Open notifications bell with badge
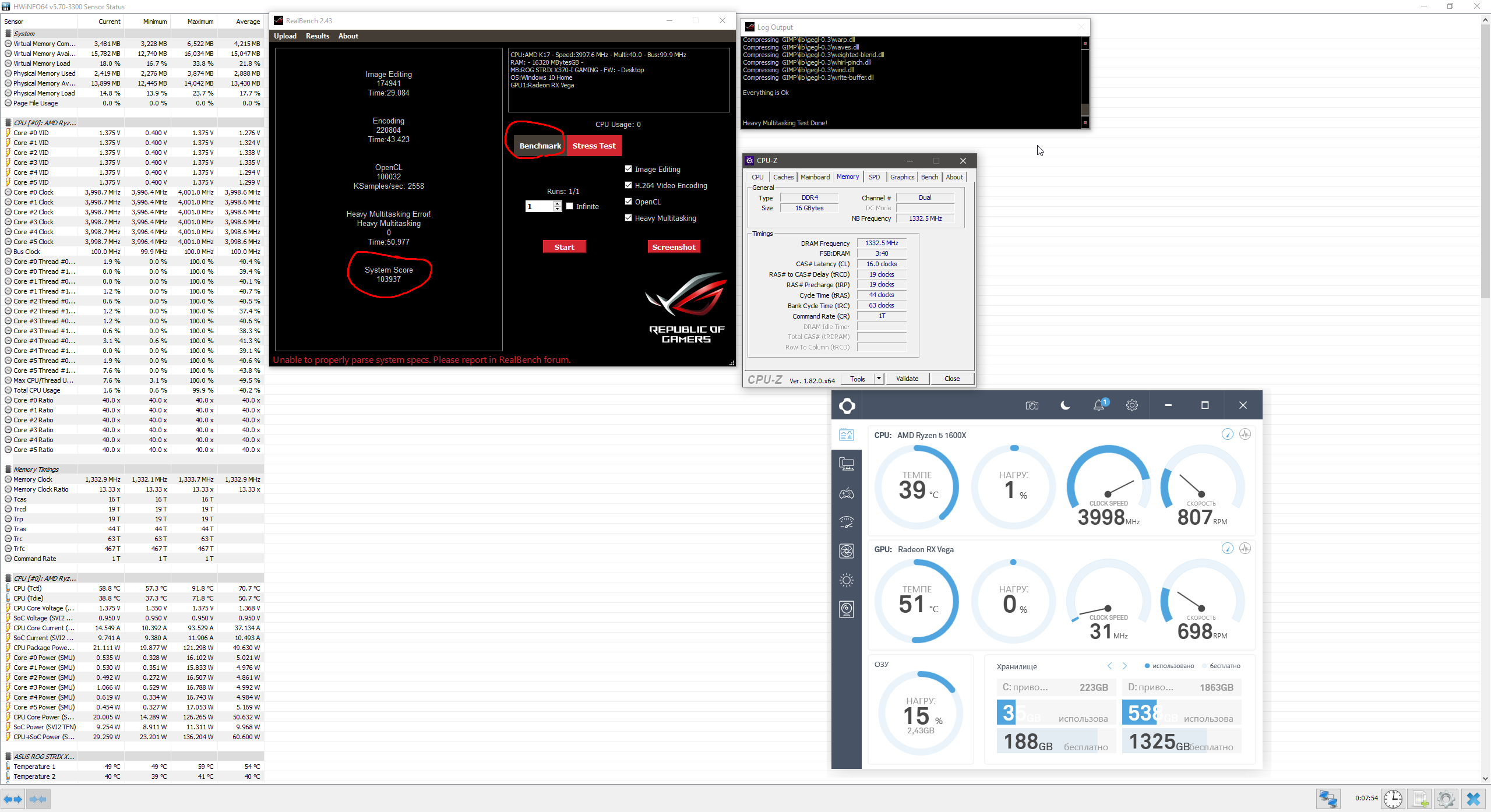Screen dimensions: 1491x812 [1099, 405]
